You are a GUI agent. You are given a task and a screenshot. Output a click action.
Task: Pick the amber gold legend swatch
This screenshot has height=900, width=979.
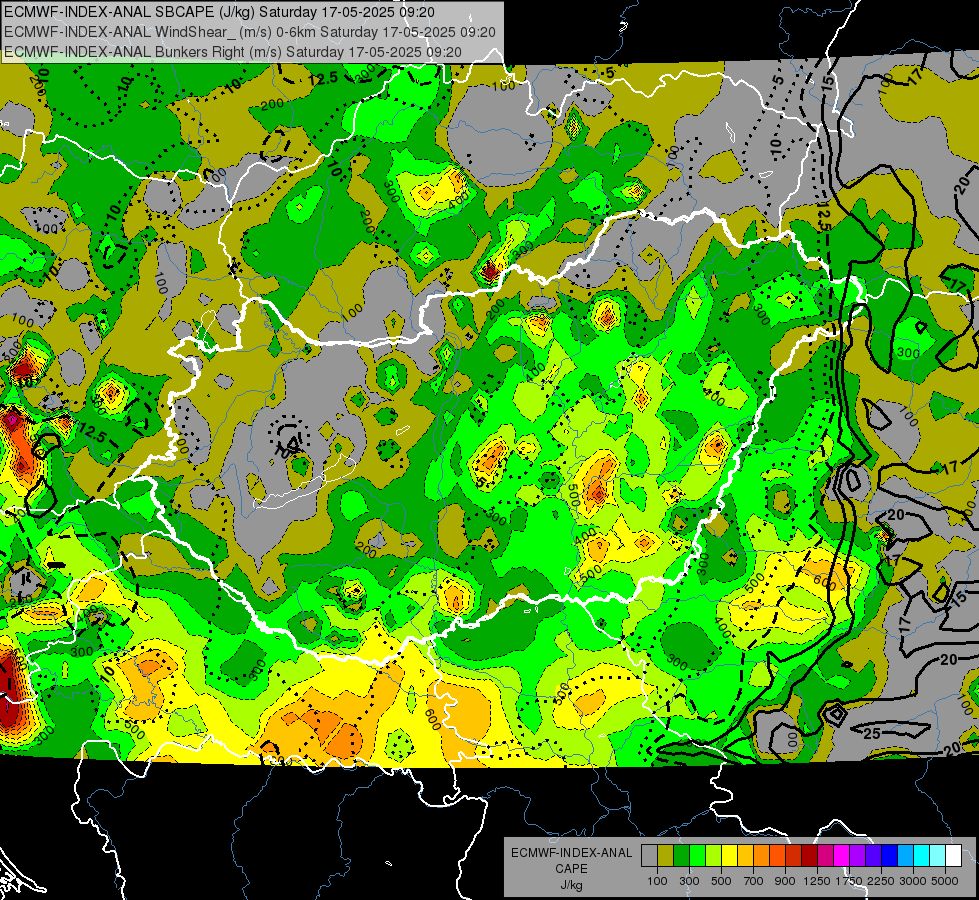[745, 855]
